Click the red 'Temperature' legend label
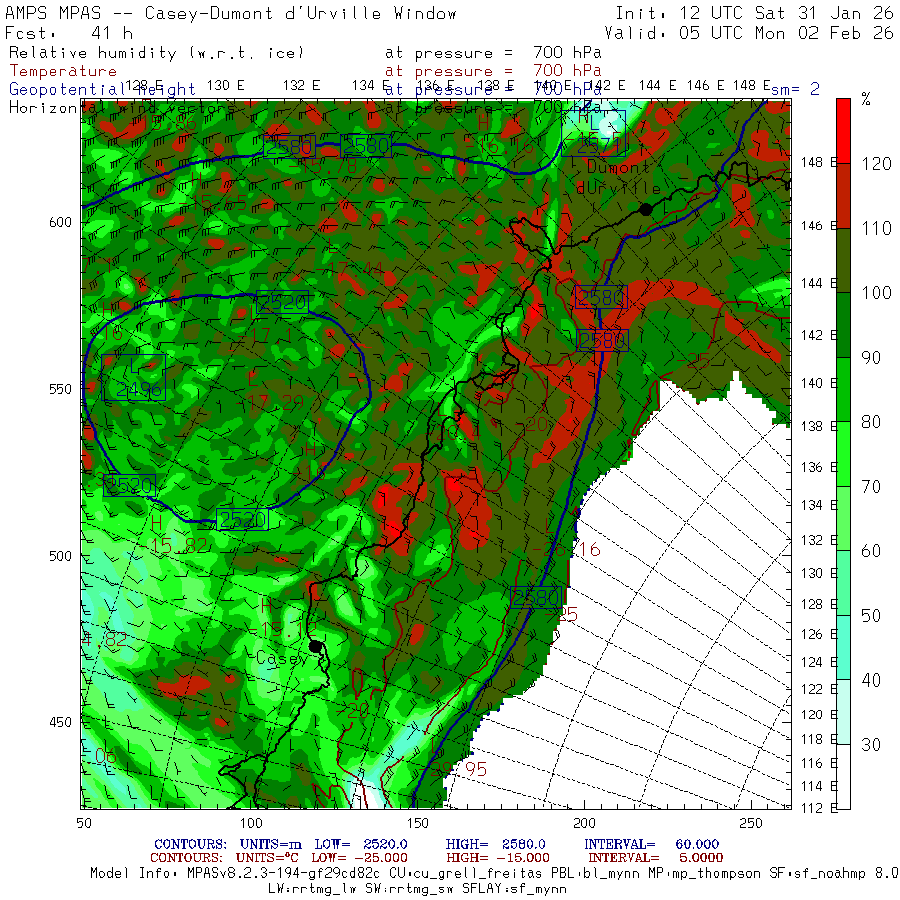The image size is (900, 900). tap(63, 71)
